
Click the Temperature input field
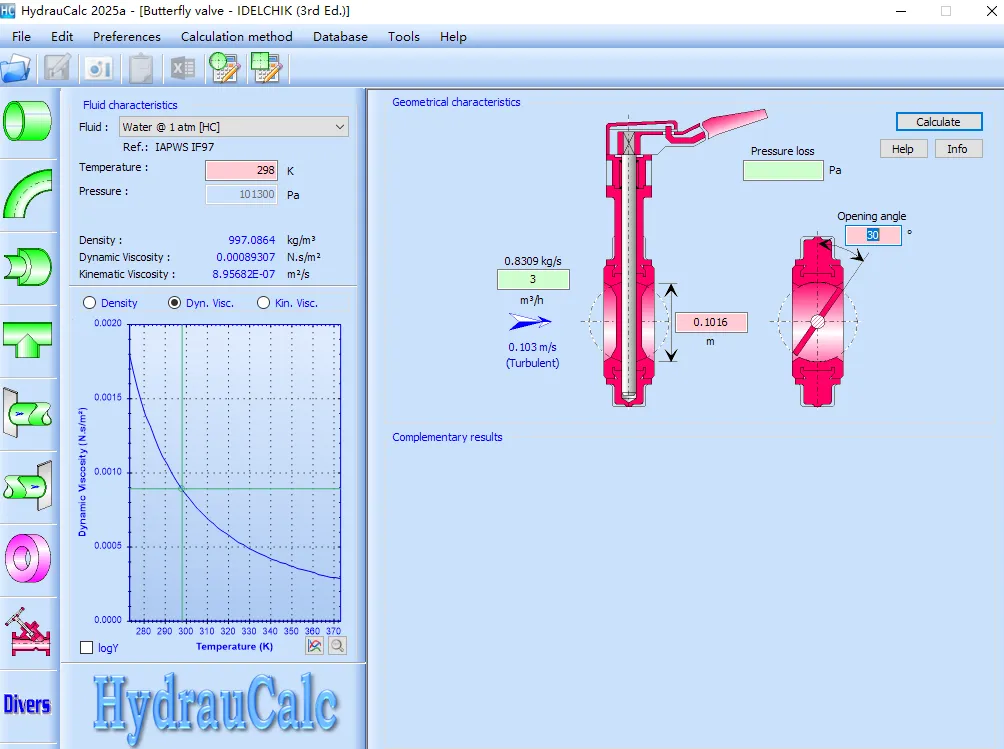point(241,170)
